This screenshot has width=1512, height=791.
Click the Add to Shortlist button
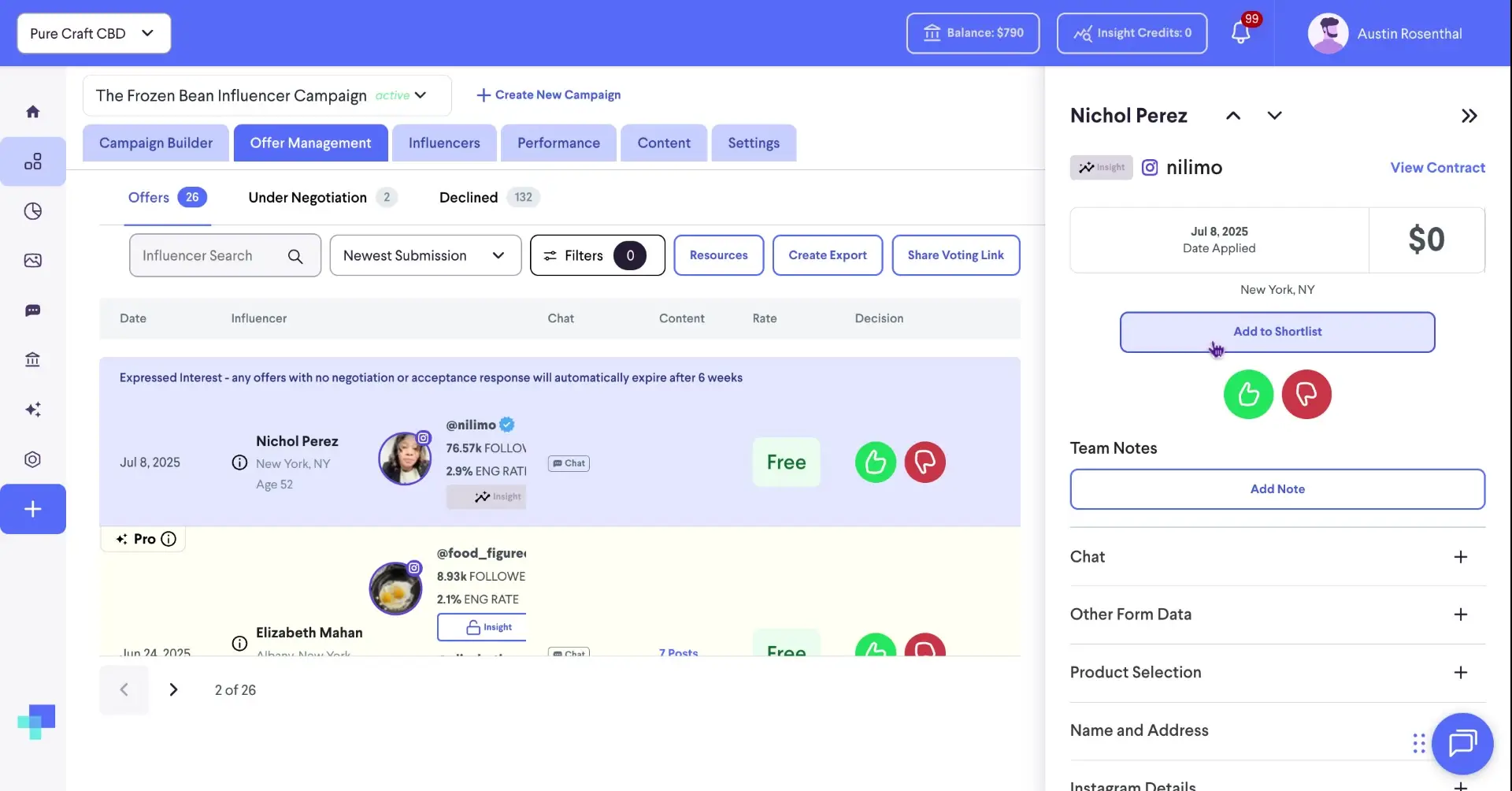point(1277,332)
